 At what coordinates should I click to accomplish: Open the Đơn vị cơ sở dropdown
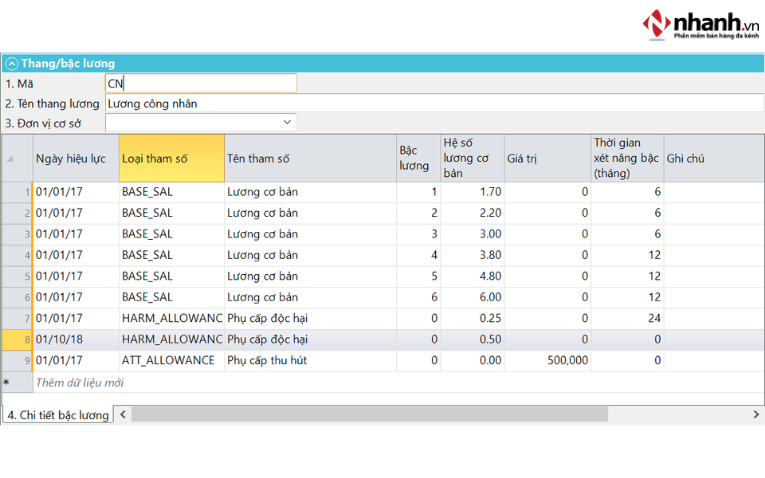[x=287, y=122]
